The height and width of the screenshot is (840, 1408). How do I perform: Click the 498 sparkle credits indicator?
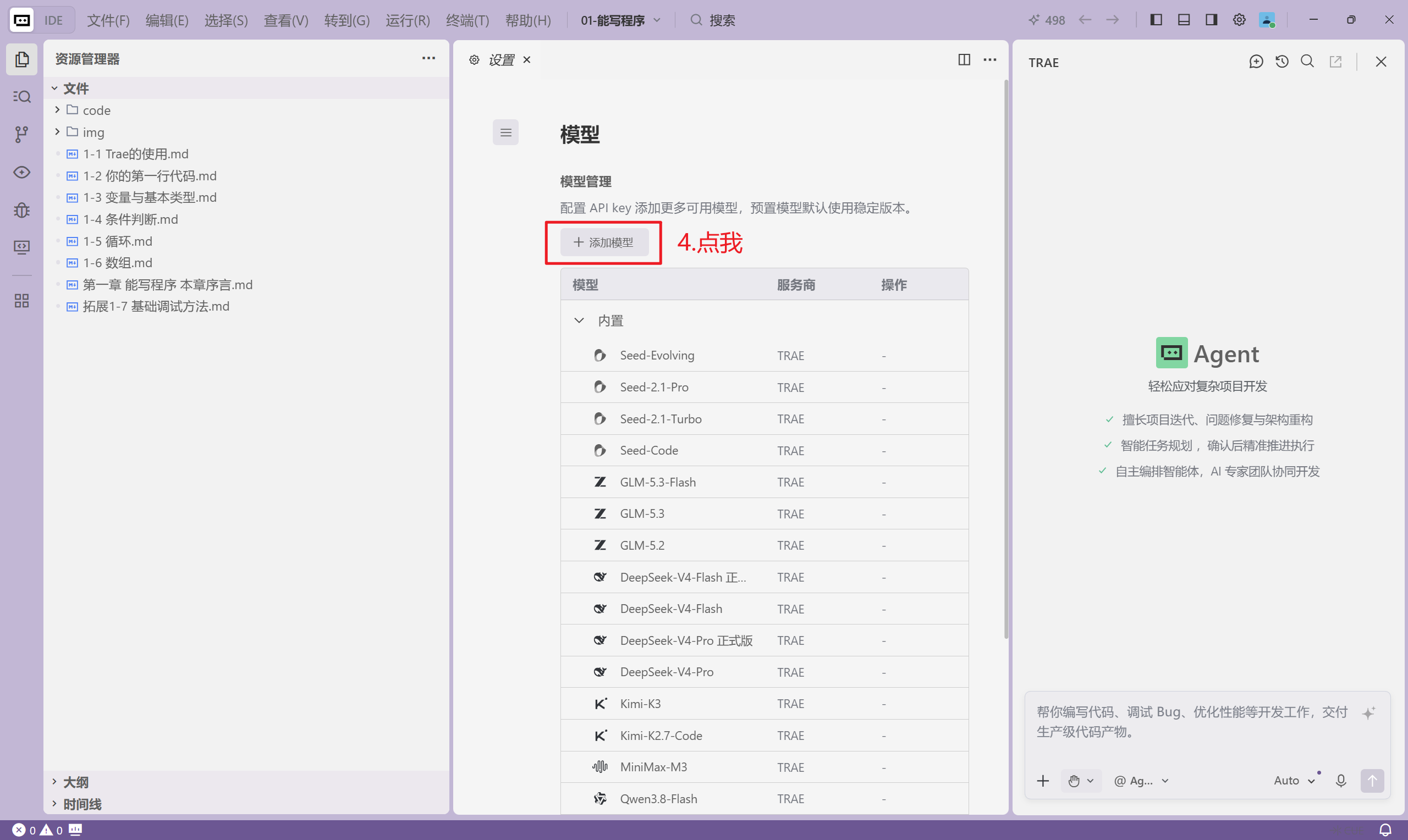[x=1047, y=20]
